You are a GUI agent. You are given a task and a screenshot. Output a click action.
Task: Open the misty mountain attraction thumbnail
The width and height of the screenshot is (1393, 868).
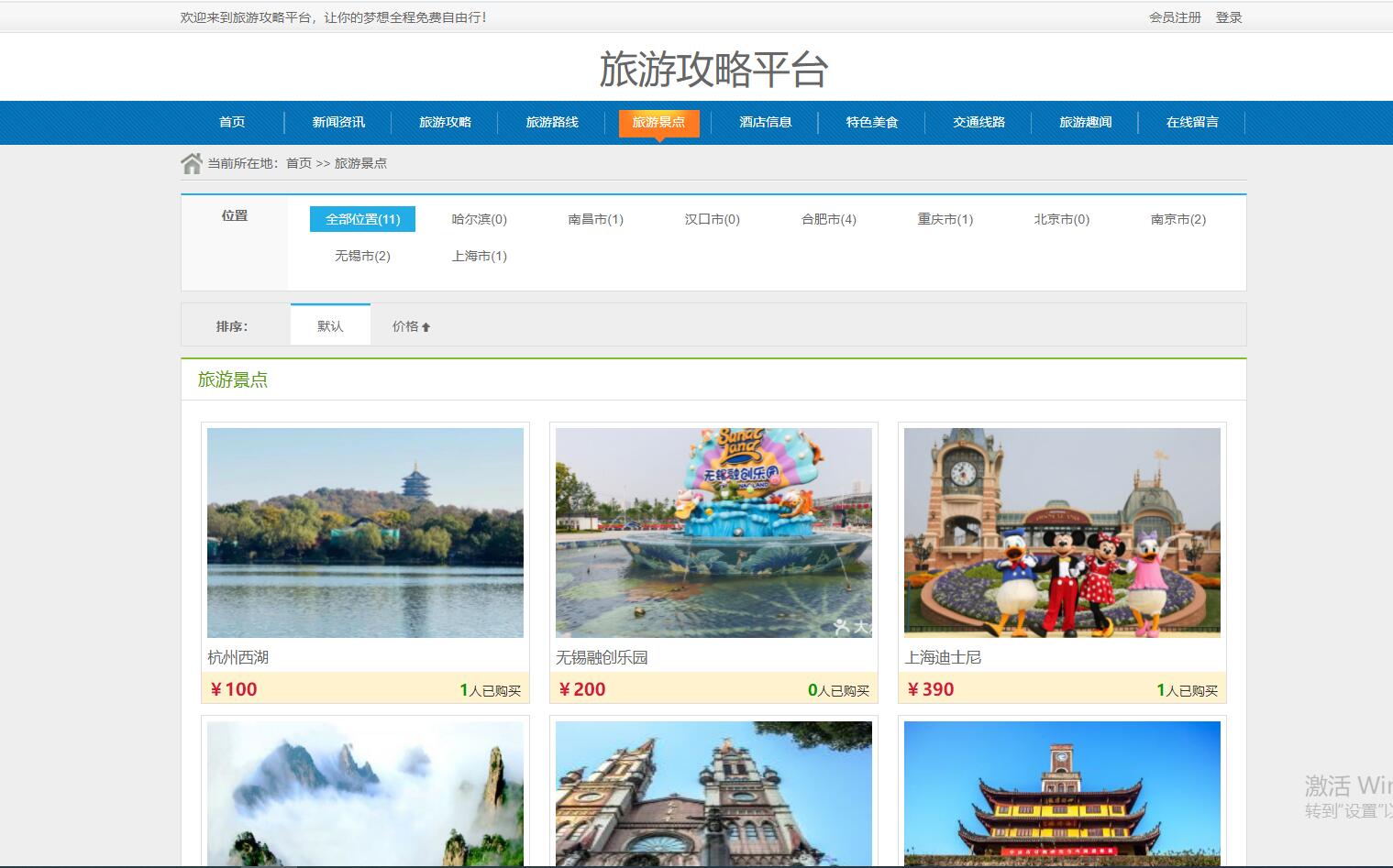[x=365, y=793]
